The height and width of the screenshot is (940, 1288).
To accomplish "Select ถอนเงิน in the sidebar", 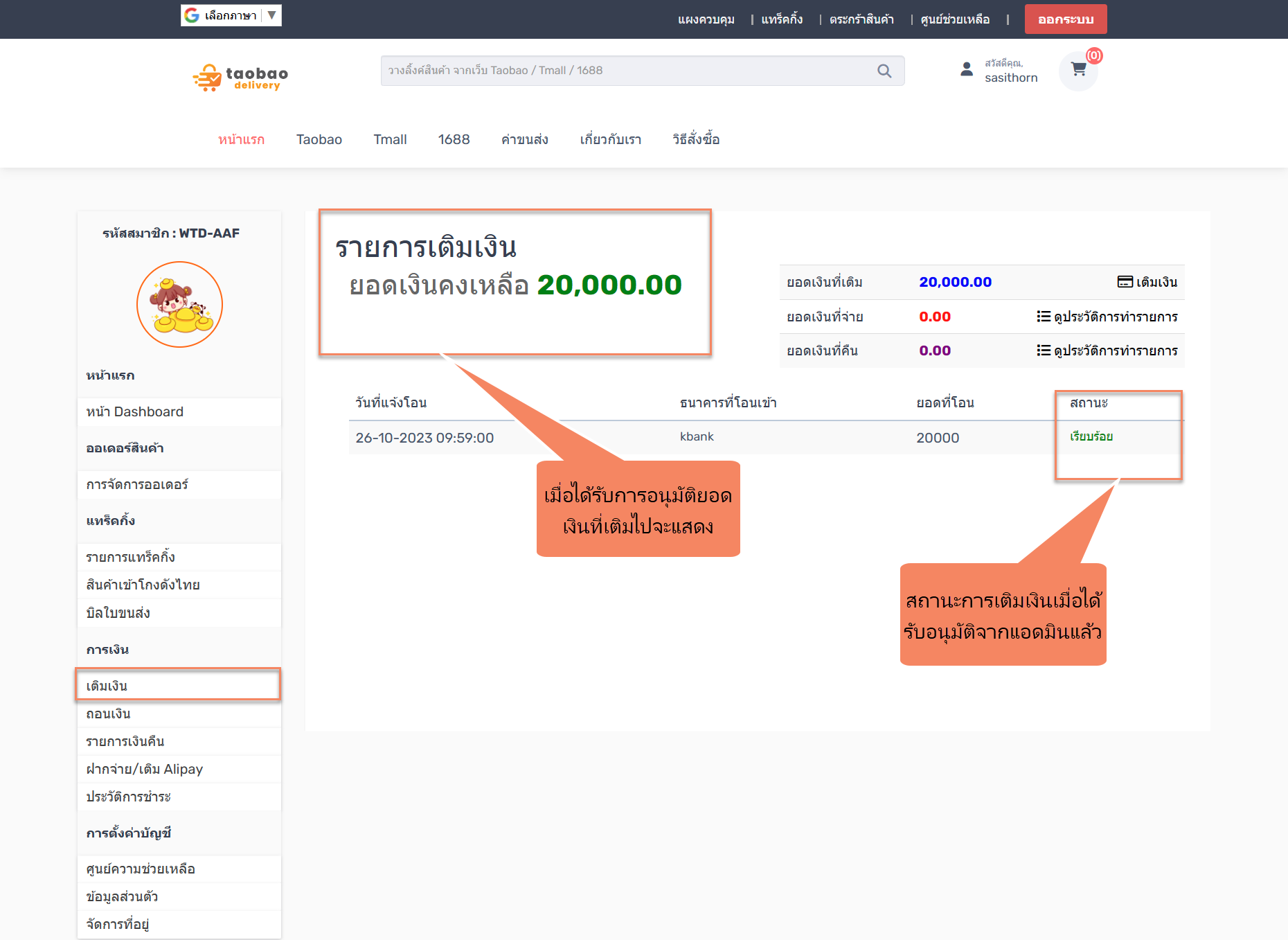I will tap(109, 713).
